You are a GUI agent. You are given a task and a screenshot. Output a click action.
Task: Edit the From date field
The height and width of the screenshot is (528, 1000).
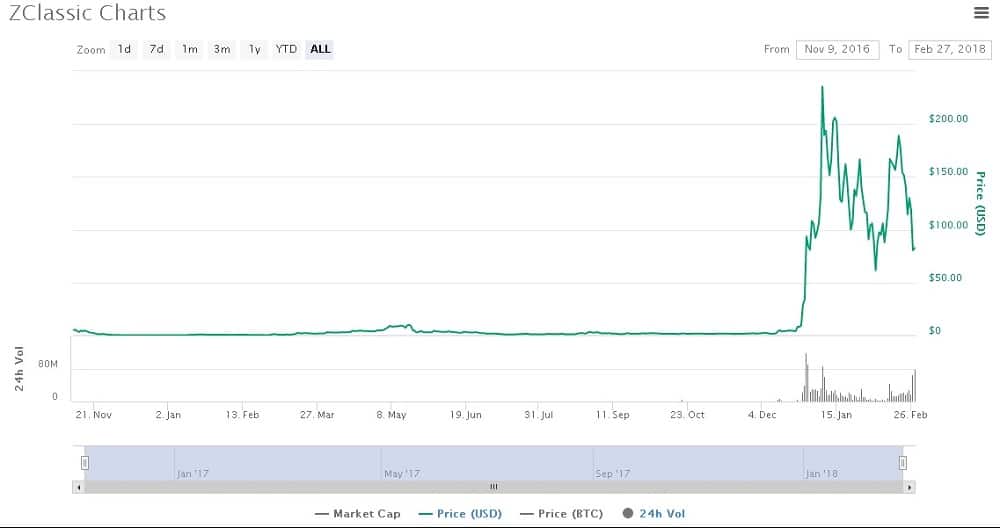[837, 49]
